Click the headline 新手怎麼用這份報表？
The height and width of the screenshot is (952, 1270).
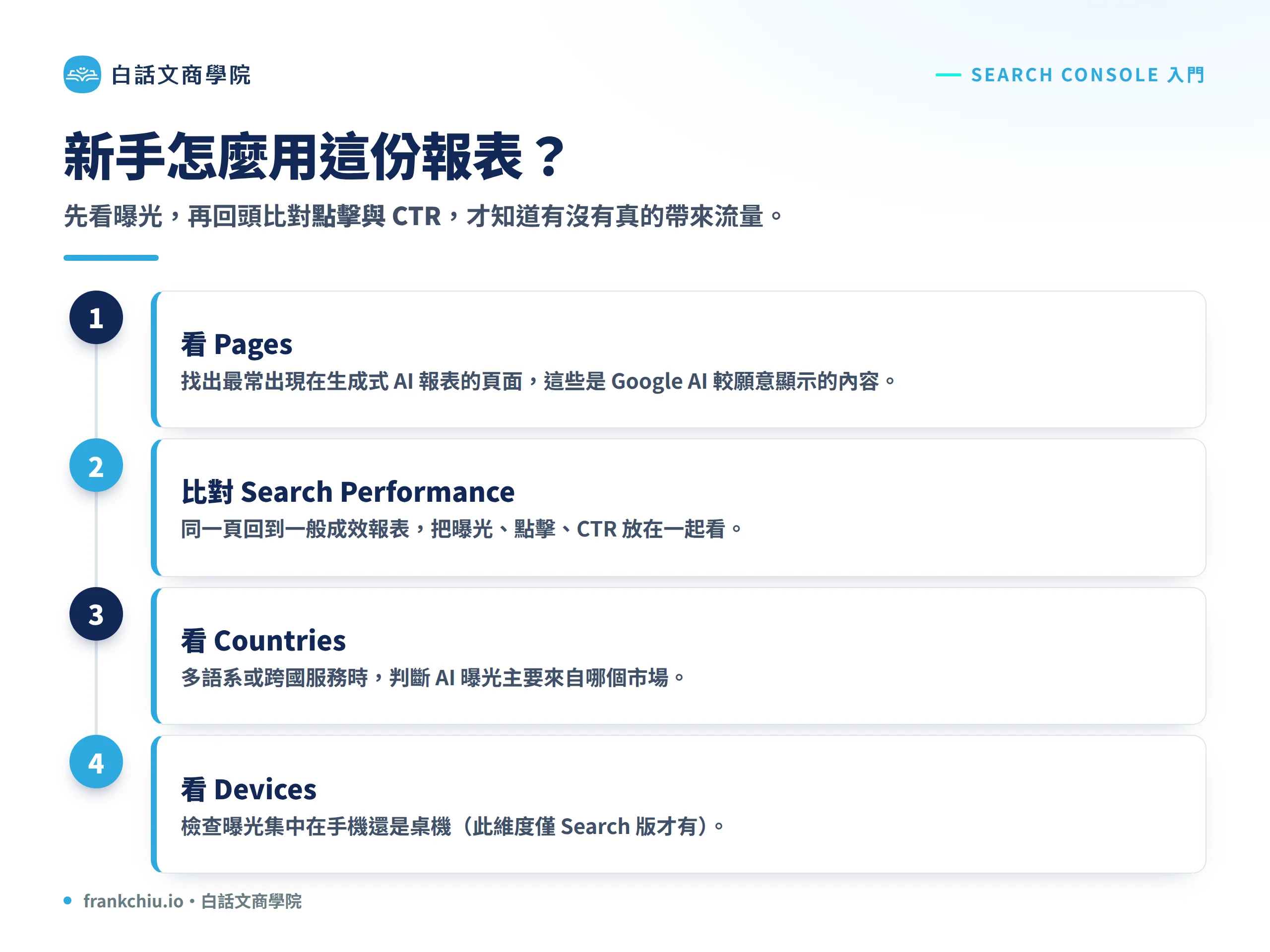tap(315, 156)
